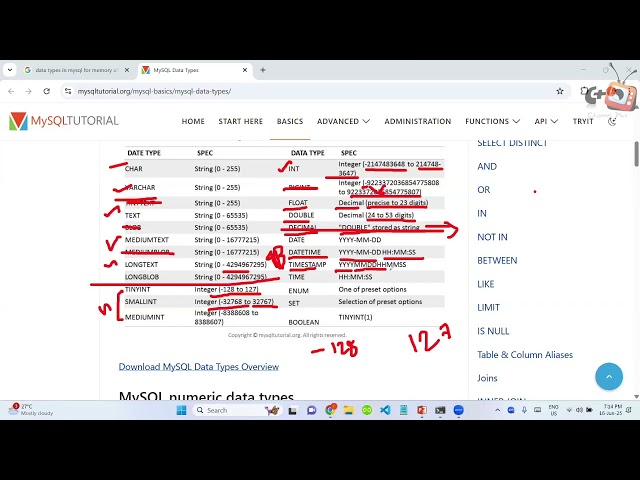Open Download MySQL Data Types Overview link

199,367
